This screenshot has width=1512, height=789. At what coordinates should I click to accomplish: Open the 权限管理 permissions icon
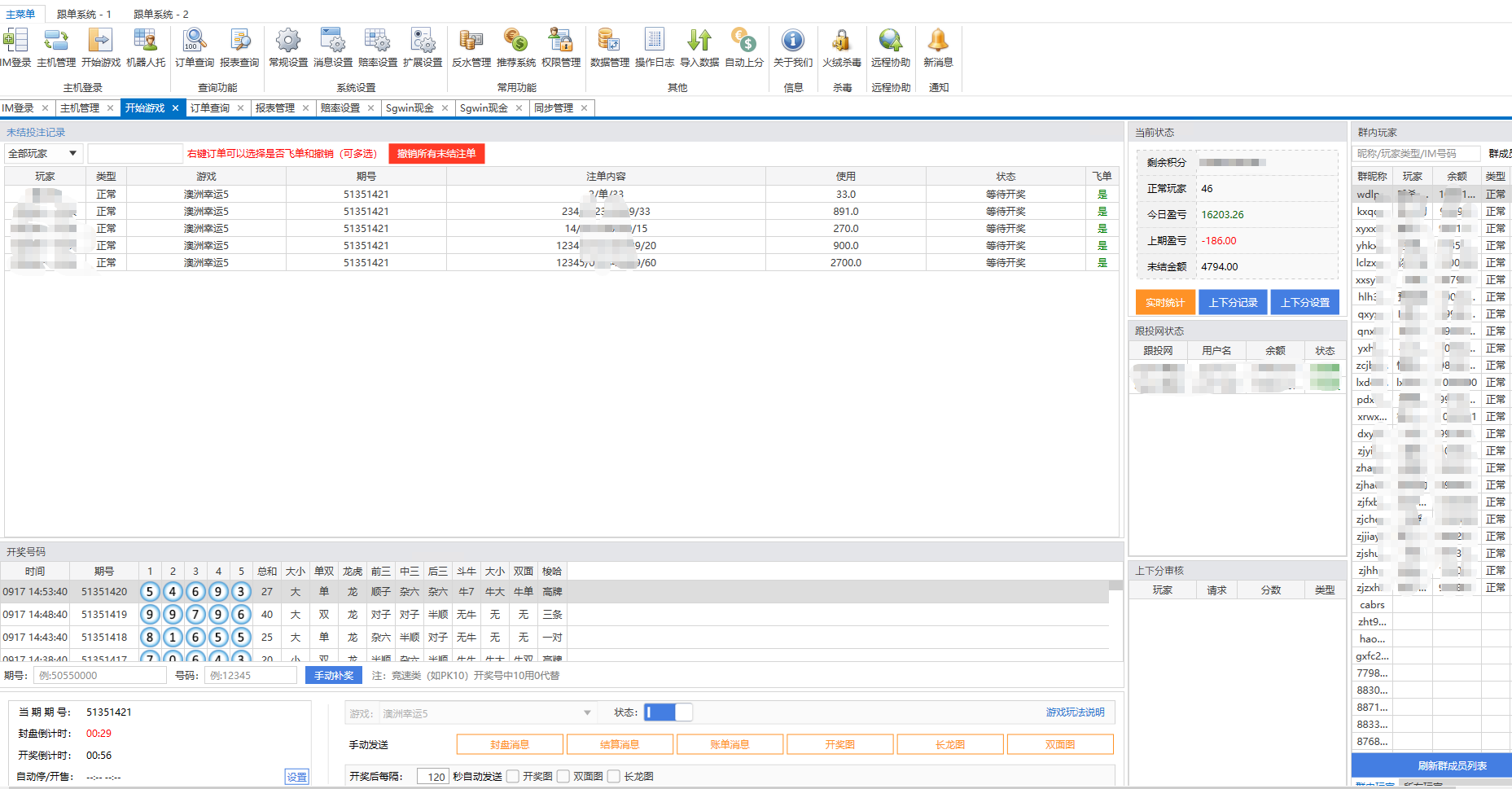click(561, 47)
